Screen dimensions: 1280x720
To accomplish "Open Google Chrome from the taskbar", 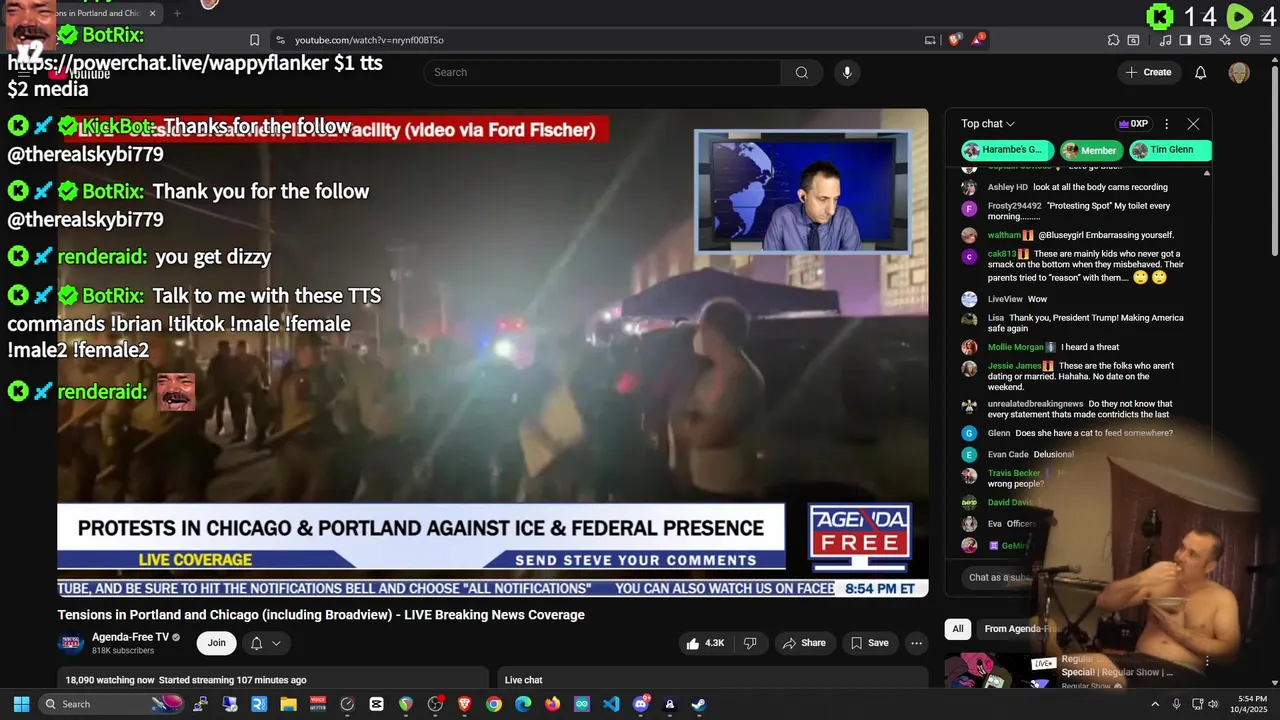I will pyautogui.click(x=494, y=704).
